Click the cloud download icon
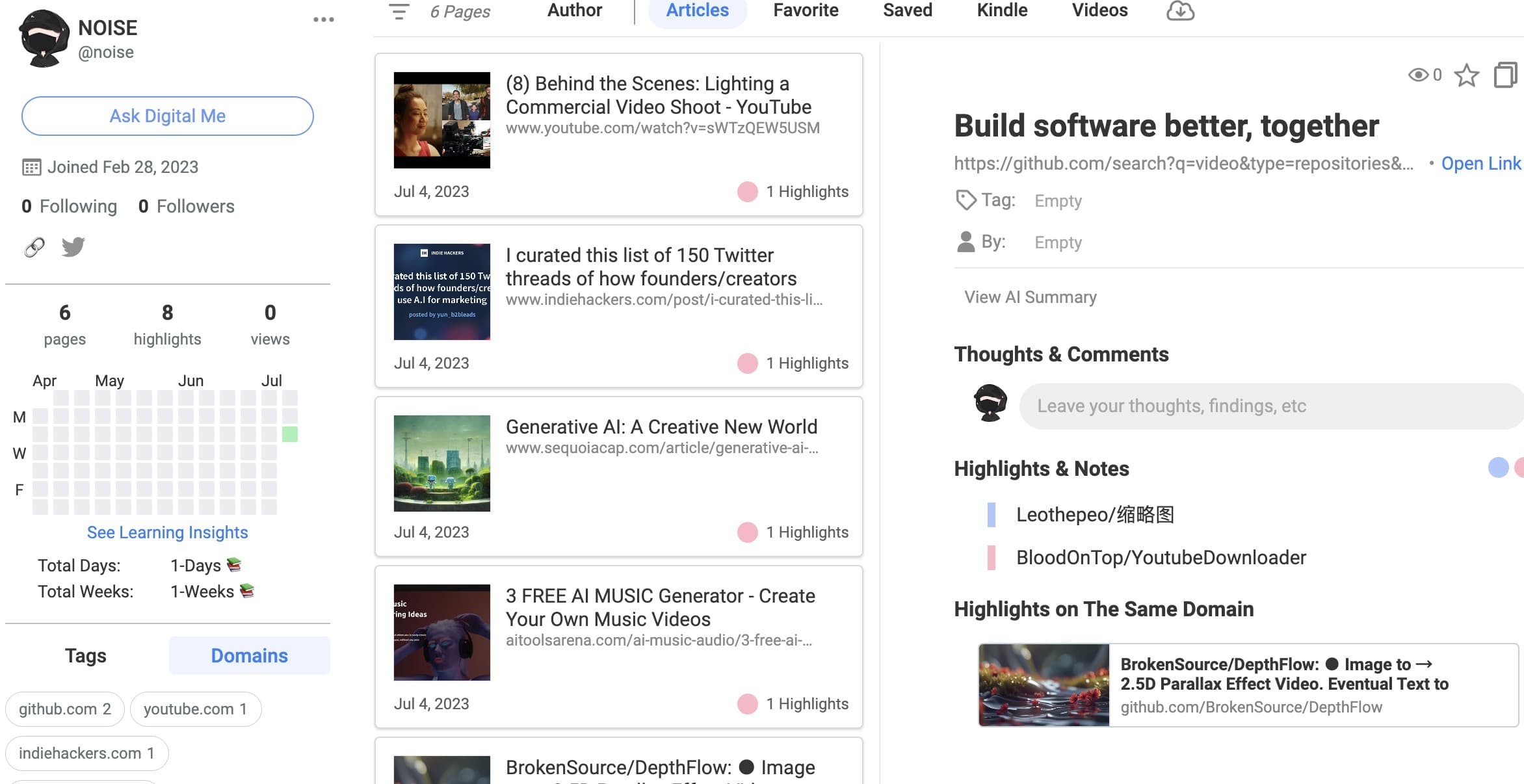 [x=1180, y=11]
